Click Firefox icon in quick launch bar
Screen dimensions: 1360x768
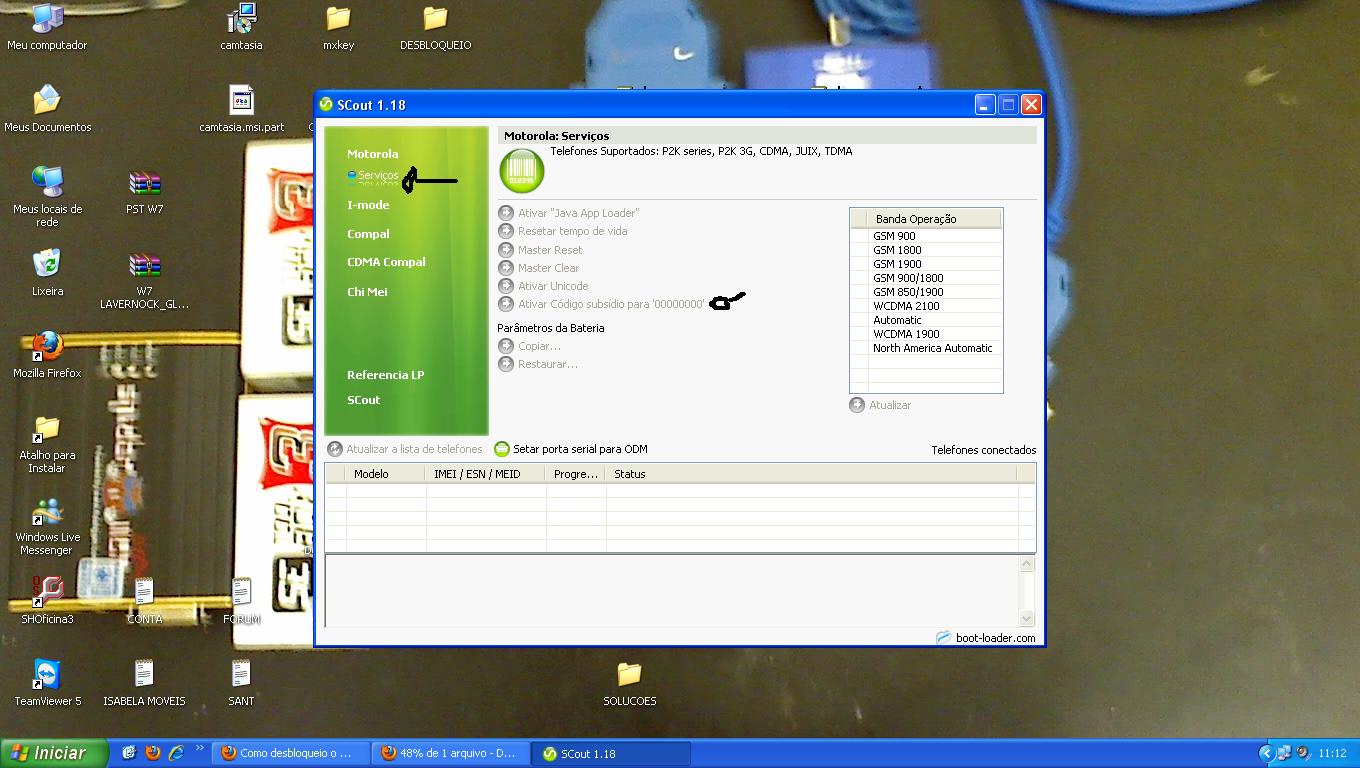coord(153,753)
